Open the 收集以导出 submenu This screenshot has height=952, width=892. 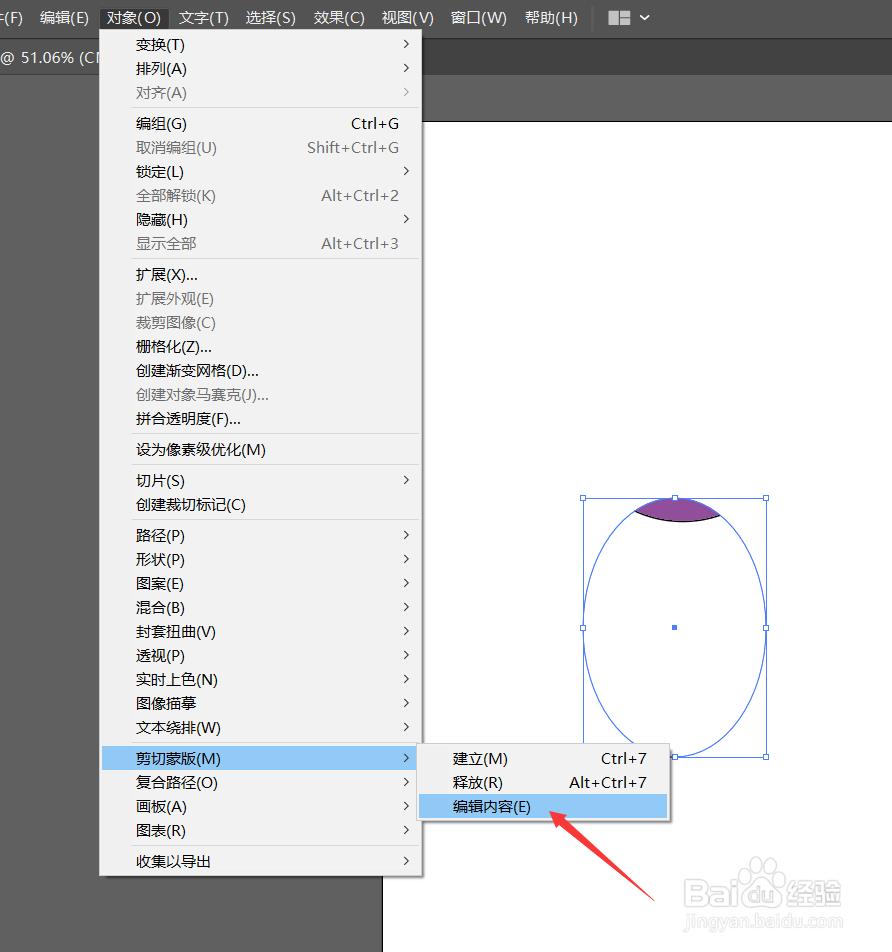pos(260,862)
